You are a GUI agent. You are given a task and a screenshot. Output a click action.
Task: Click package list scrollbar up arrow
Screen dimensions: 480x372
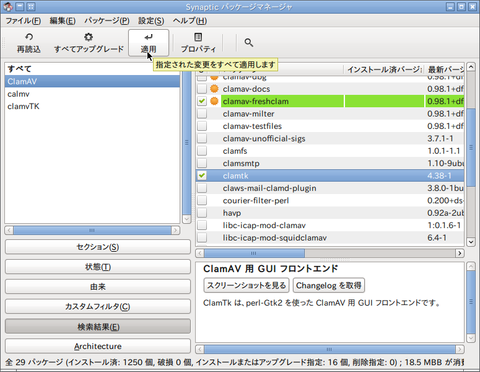[471, 67]
